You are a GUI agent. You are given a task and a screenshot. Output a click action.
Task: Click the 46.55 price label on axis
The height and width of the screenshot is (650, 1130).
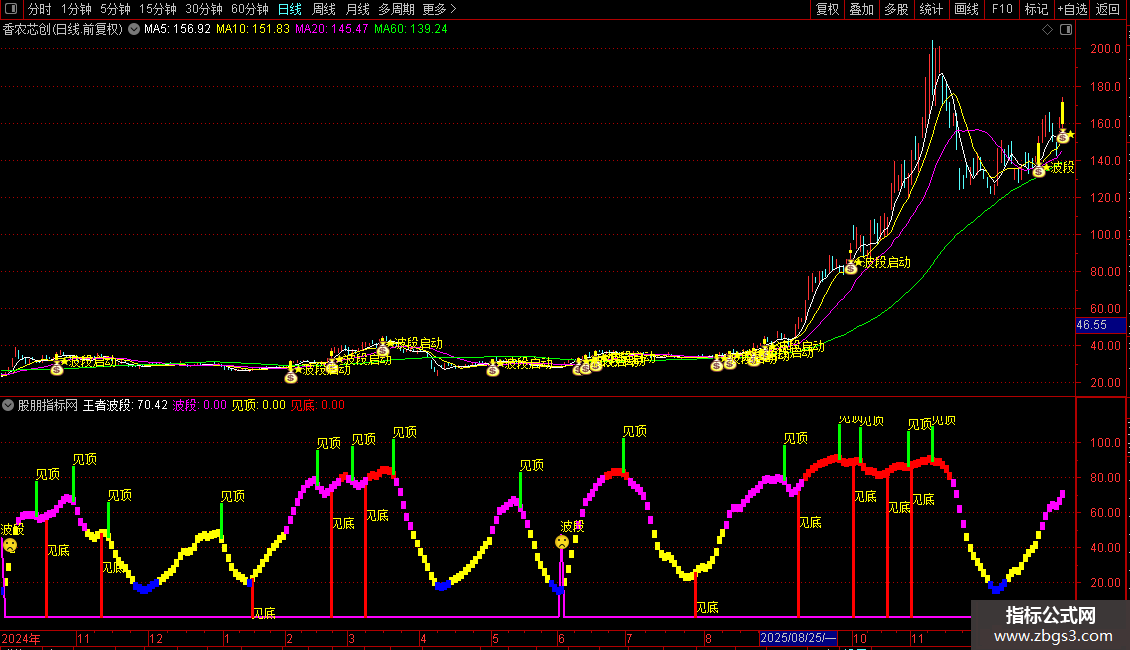pyautogui.click(x=1091, y=325)
